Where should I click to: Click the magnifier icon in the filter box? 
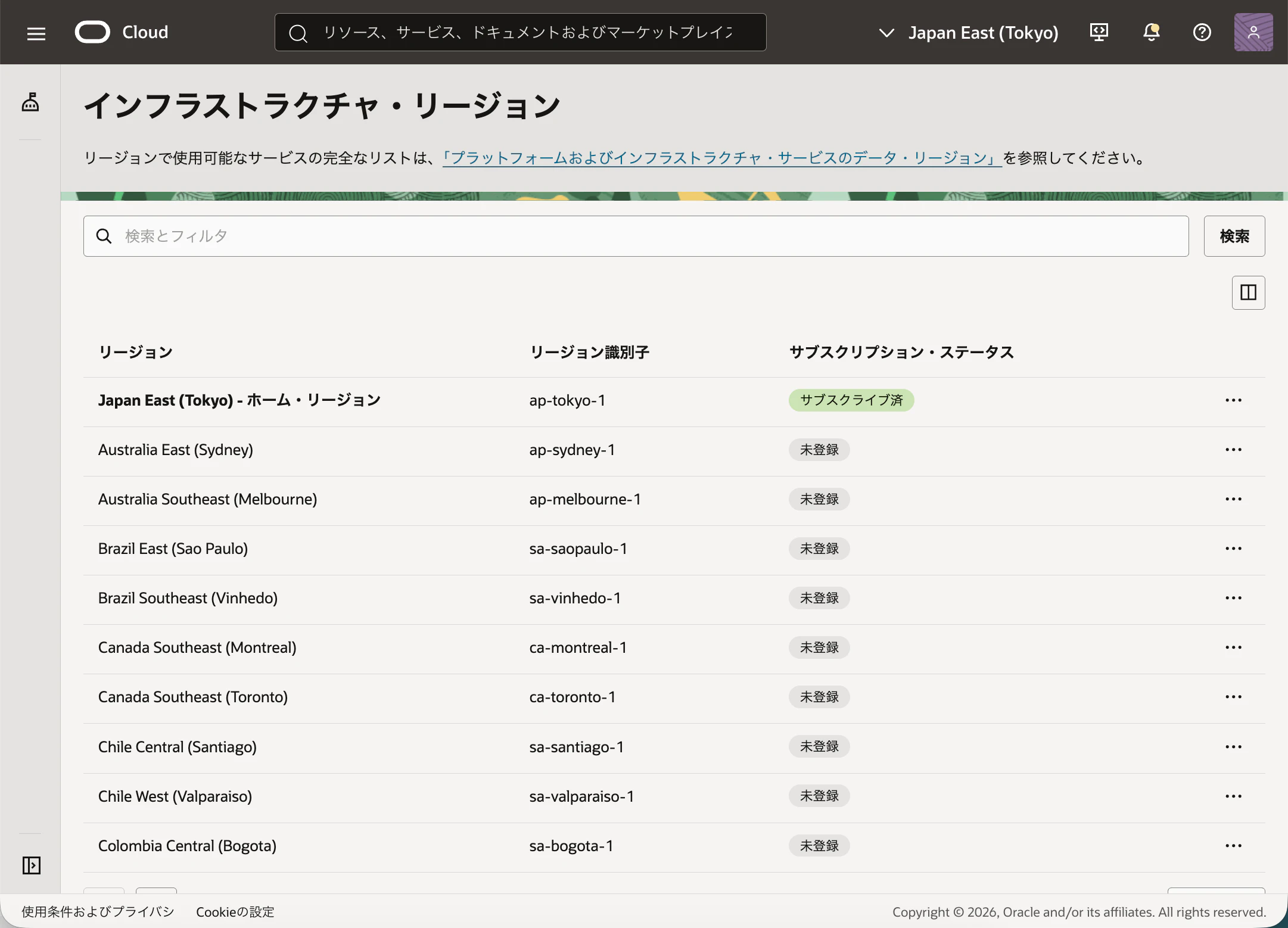point(104,236)
